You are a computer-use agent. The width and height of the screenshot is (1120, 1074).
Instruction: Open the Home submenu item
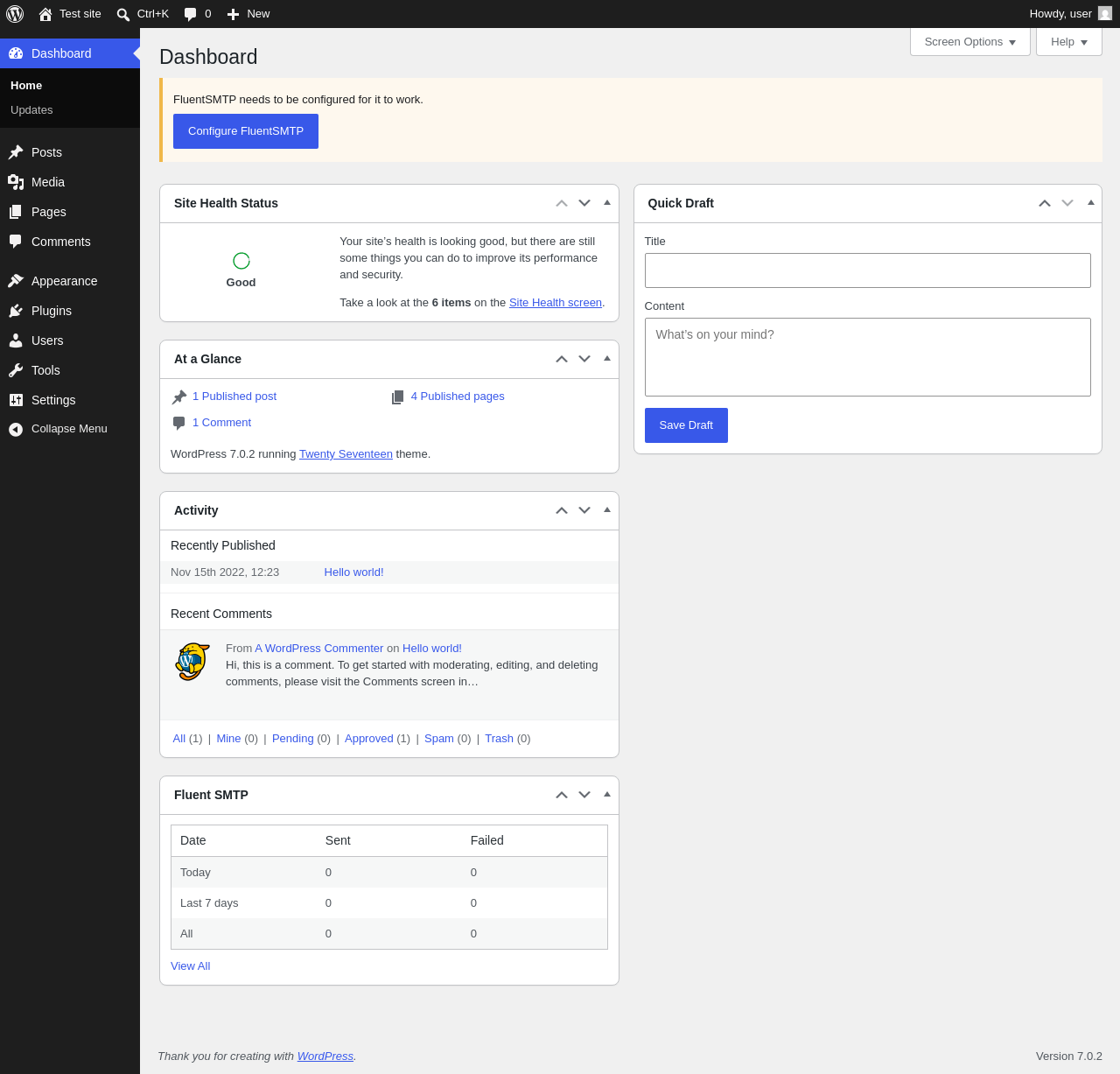click(x=26, y=86)
